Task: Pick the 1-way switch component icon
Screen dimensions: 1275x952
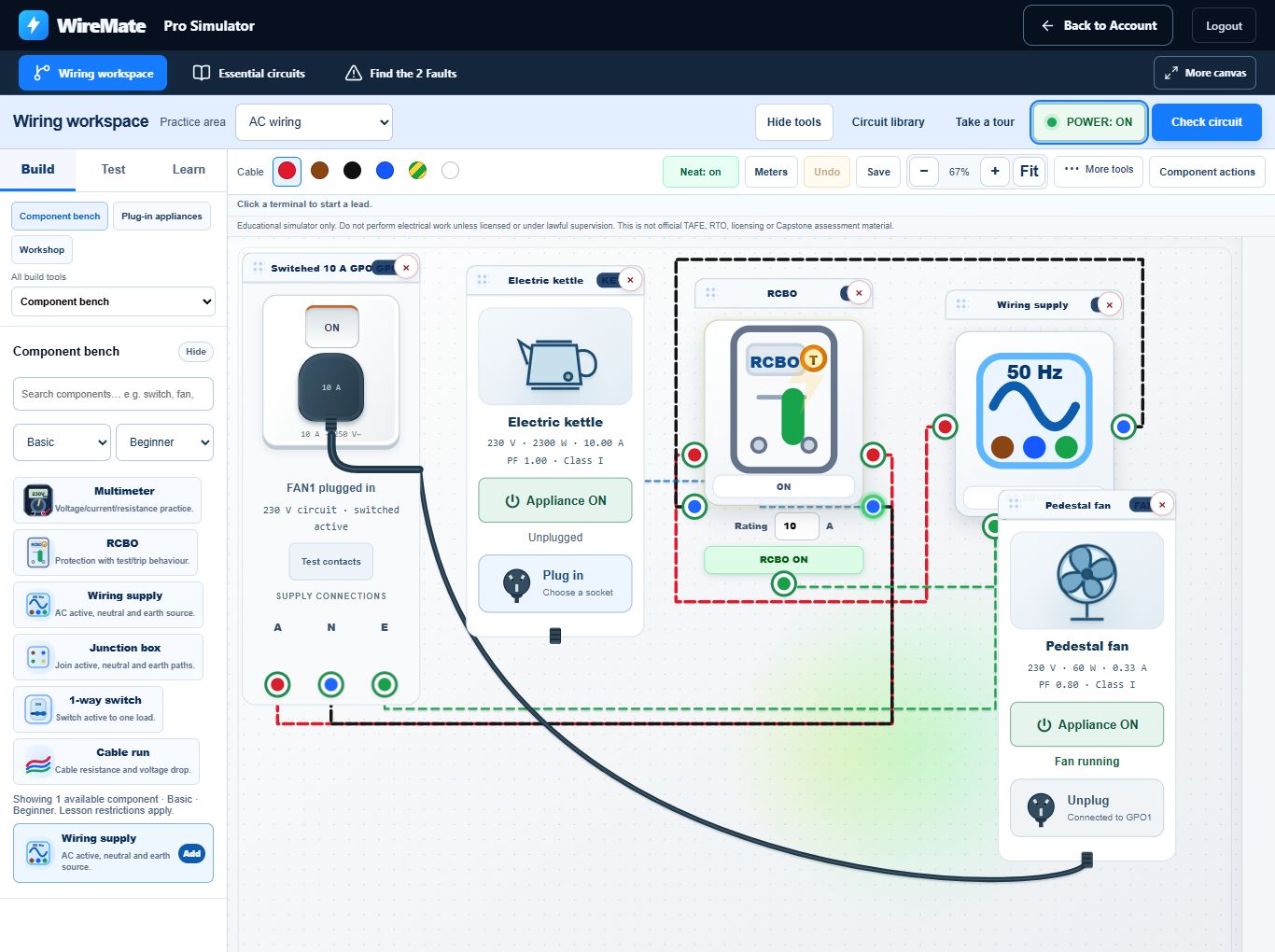Action: pyautogui.click(x=38, y=709)
